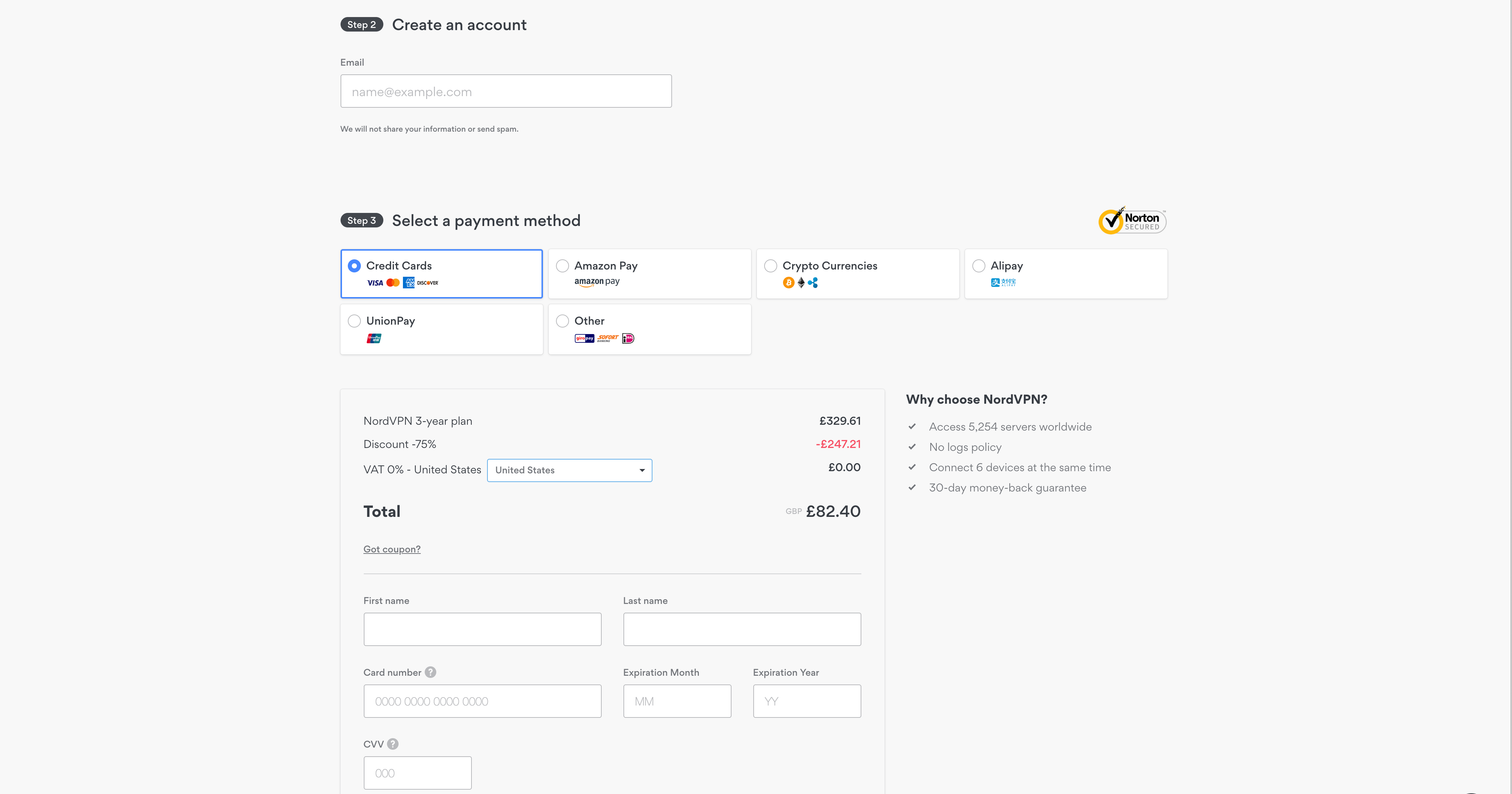This screenshot has height=794, width=1512.
Task: Open the VAT country dropdown
Action: [x=569, y=470]
